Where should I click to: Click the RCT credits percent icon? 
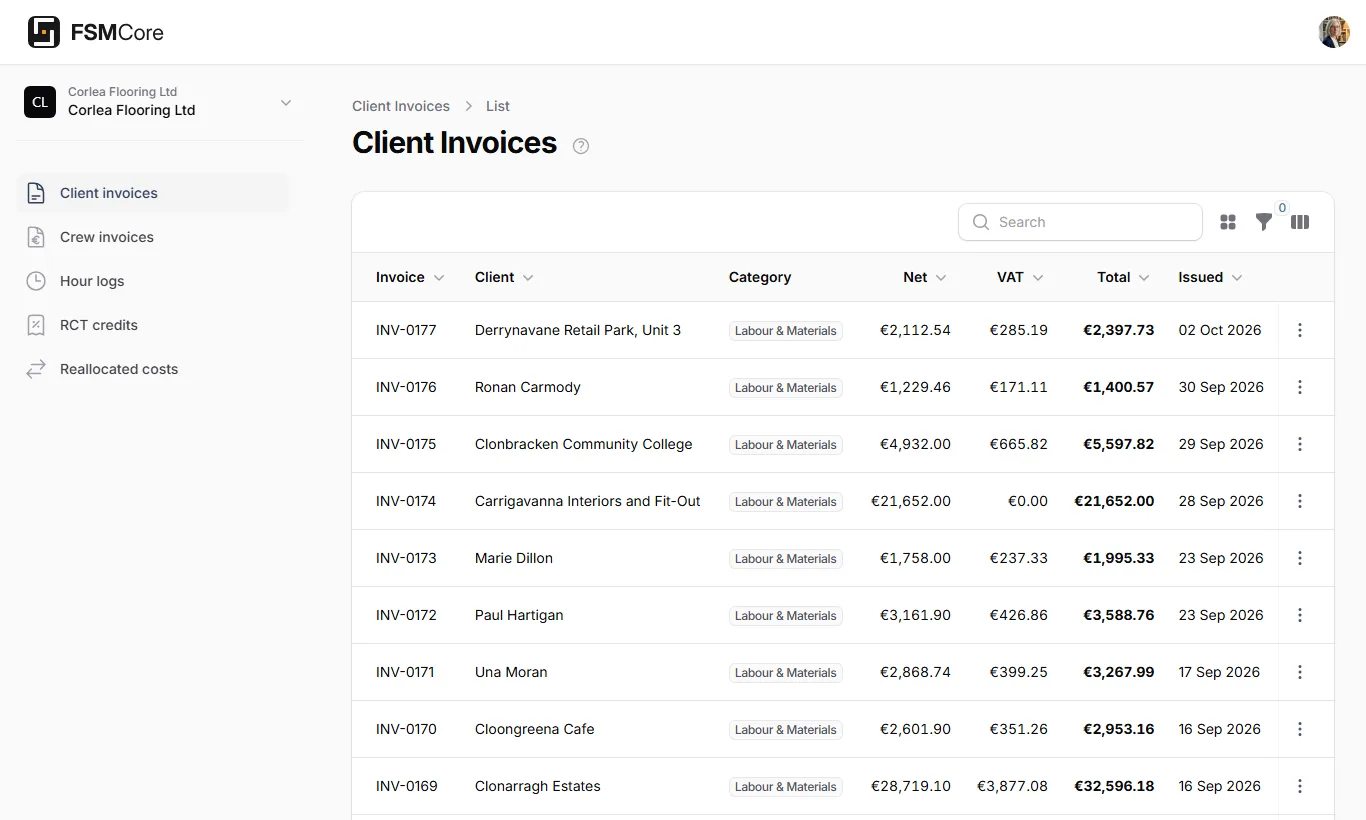[x=36, y=325]
